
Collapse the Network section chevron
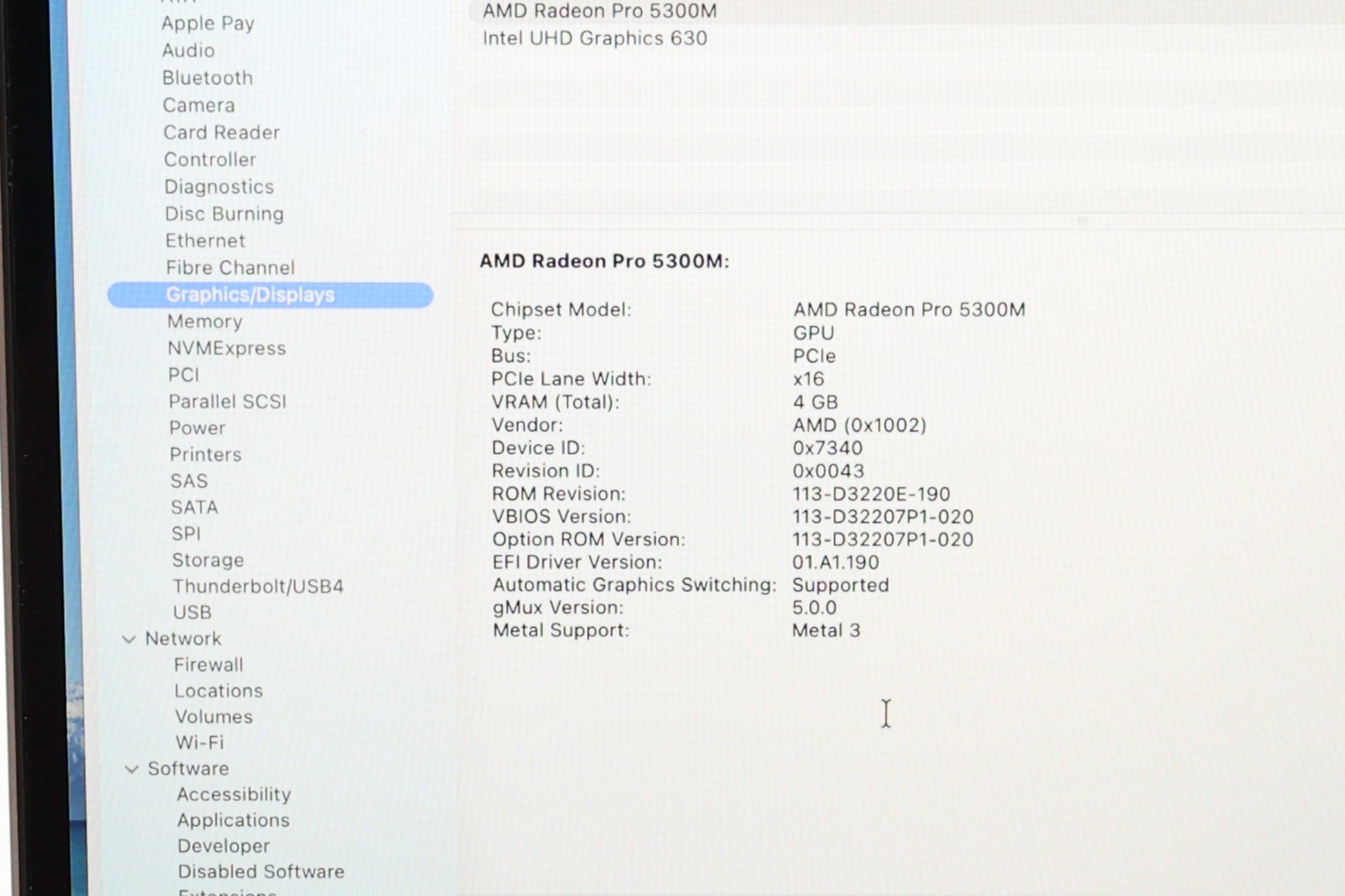(x=129, y=639)
